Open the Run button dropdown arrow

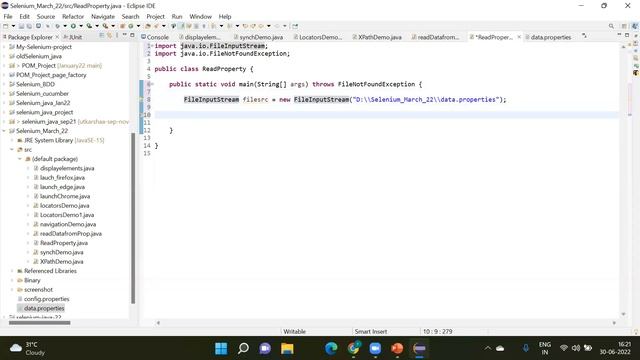81,26
